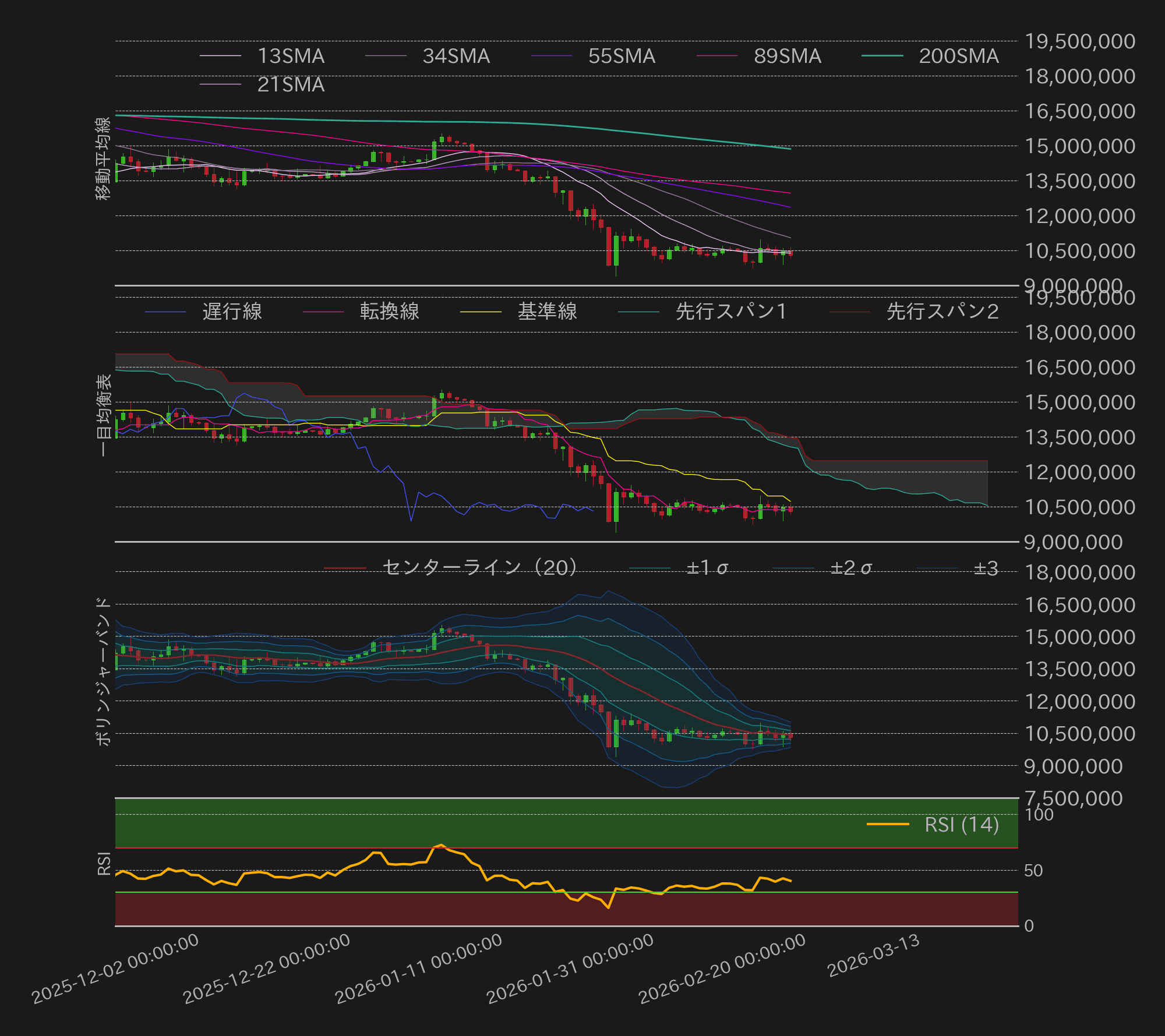Viewport: 1165px width, 1036px height.
Task: Expand the ボリンジャーバンド panel section
Action: pos(102,670)
